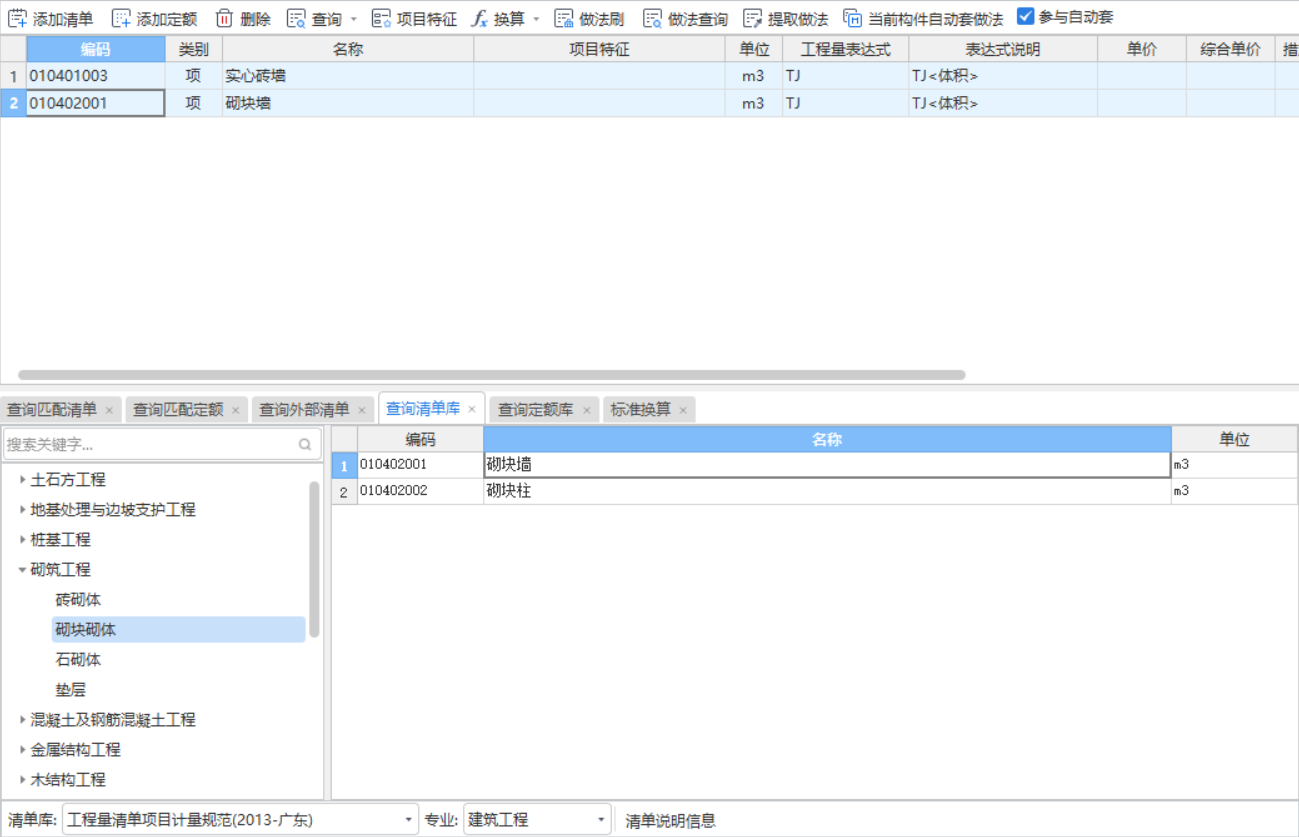Viewport: 1299px width, 837px height.
Task: Click the 换算 fx icon
Action: [x=480, y=18]
